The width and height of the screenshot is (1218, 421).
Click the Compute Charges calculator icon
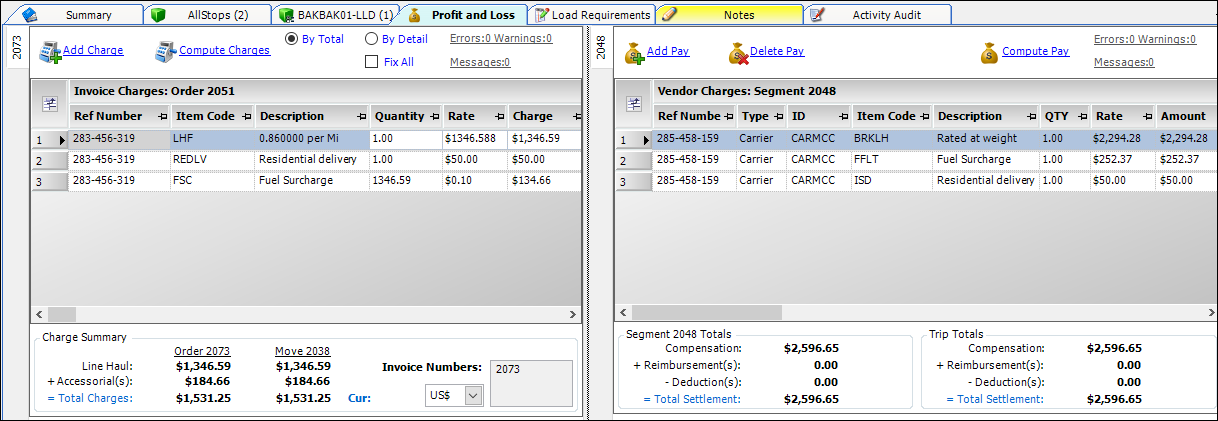[x=165, y=51]
